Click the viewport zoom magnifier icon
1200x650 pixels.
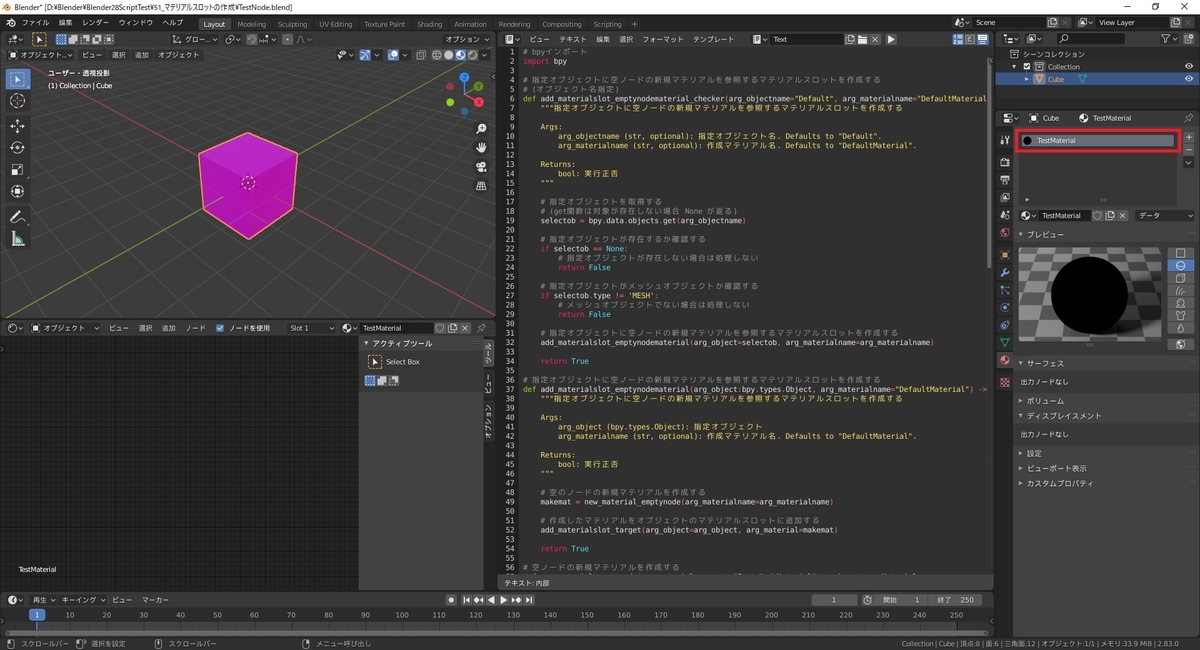click(x=481, y=129)
